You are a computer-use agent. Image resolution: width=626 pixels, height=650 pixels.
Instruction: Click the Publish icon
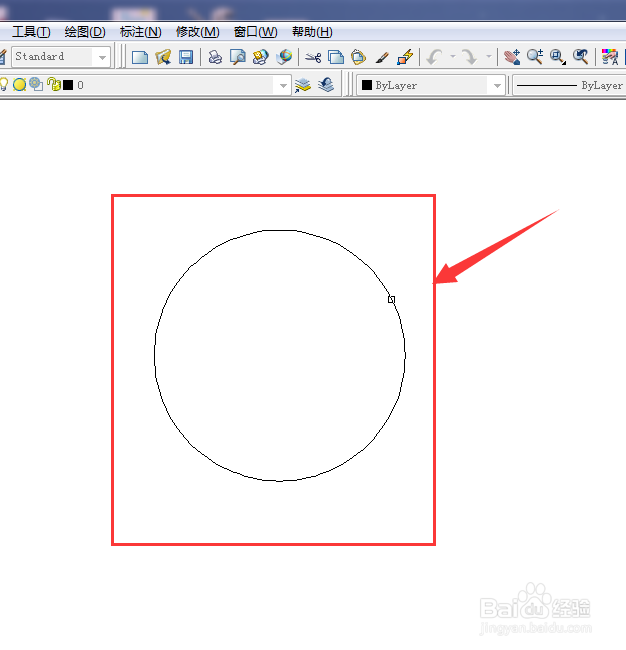[260, 57]
